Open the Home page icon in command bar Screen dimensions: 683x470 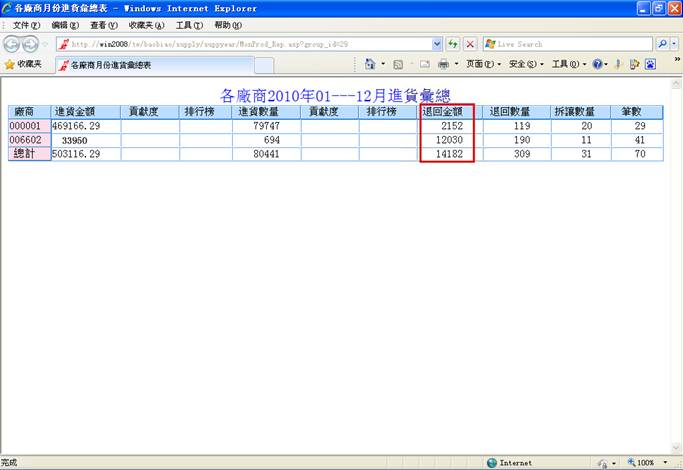(370, 64)
